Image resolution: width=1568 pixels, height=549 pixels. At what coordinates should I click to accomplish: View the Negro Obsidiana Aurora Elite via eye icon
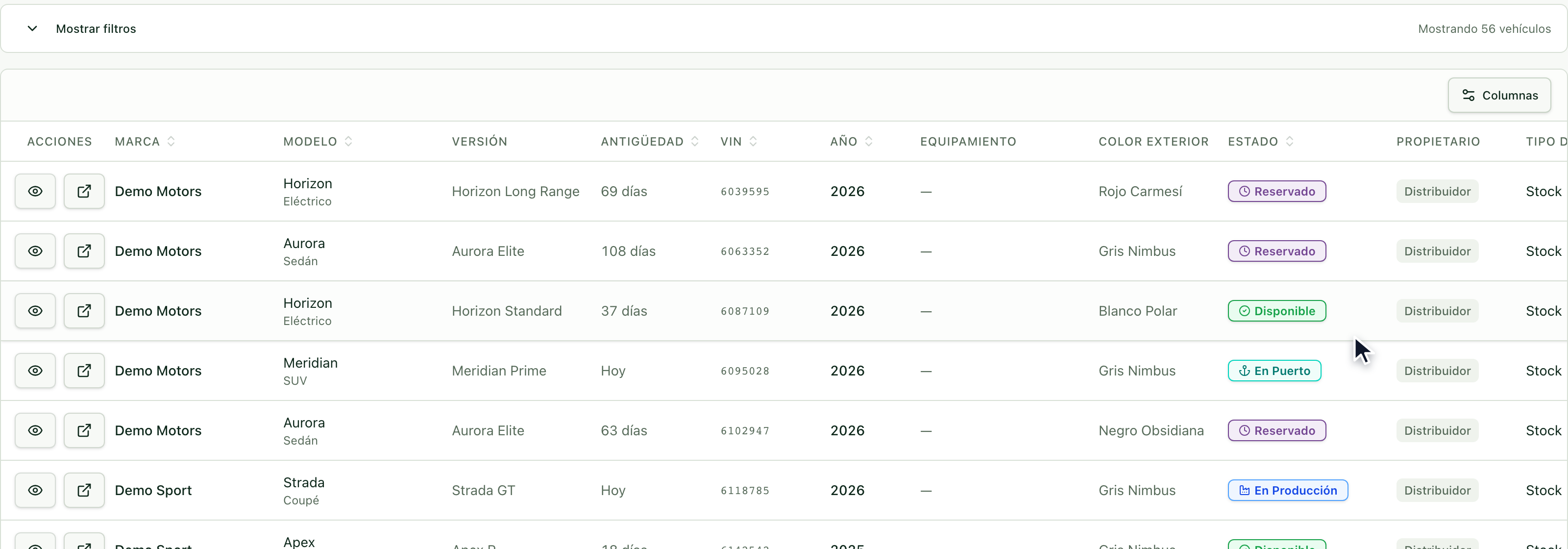coord(35,430)
